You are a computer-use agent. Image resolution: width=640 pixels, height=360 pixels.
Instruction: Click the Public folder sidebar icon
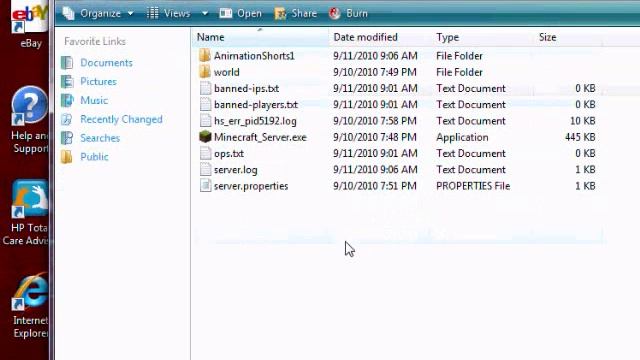[67, 157]
